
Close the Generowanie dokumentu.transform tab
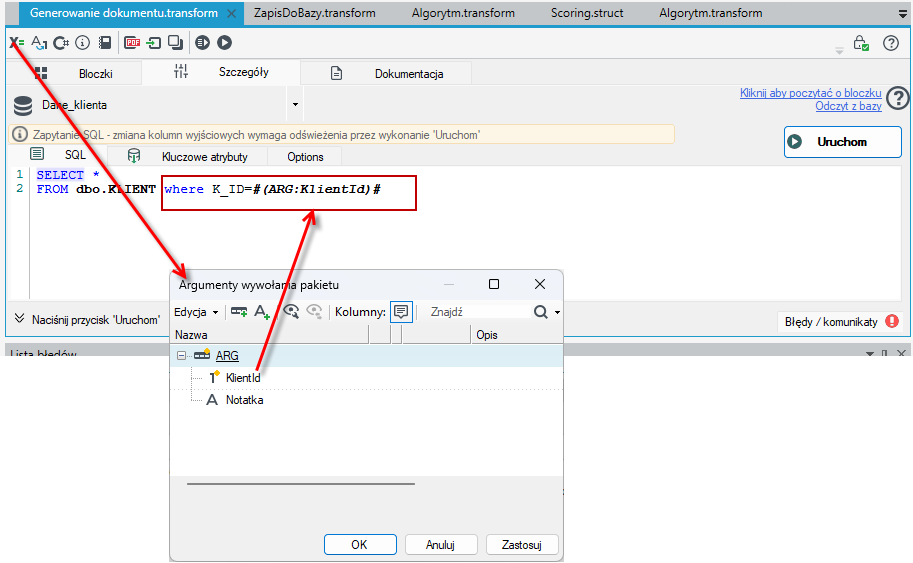click(x=231, y=13)
